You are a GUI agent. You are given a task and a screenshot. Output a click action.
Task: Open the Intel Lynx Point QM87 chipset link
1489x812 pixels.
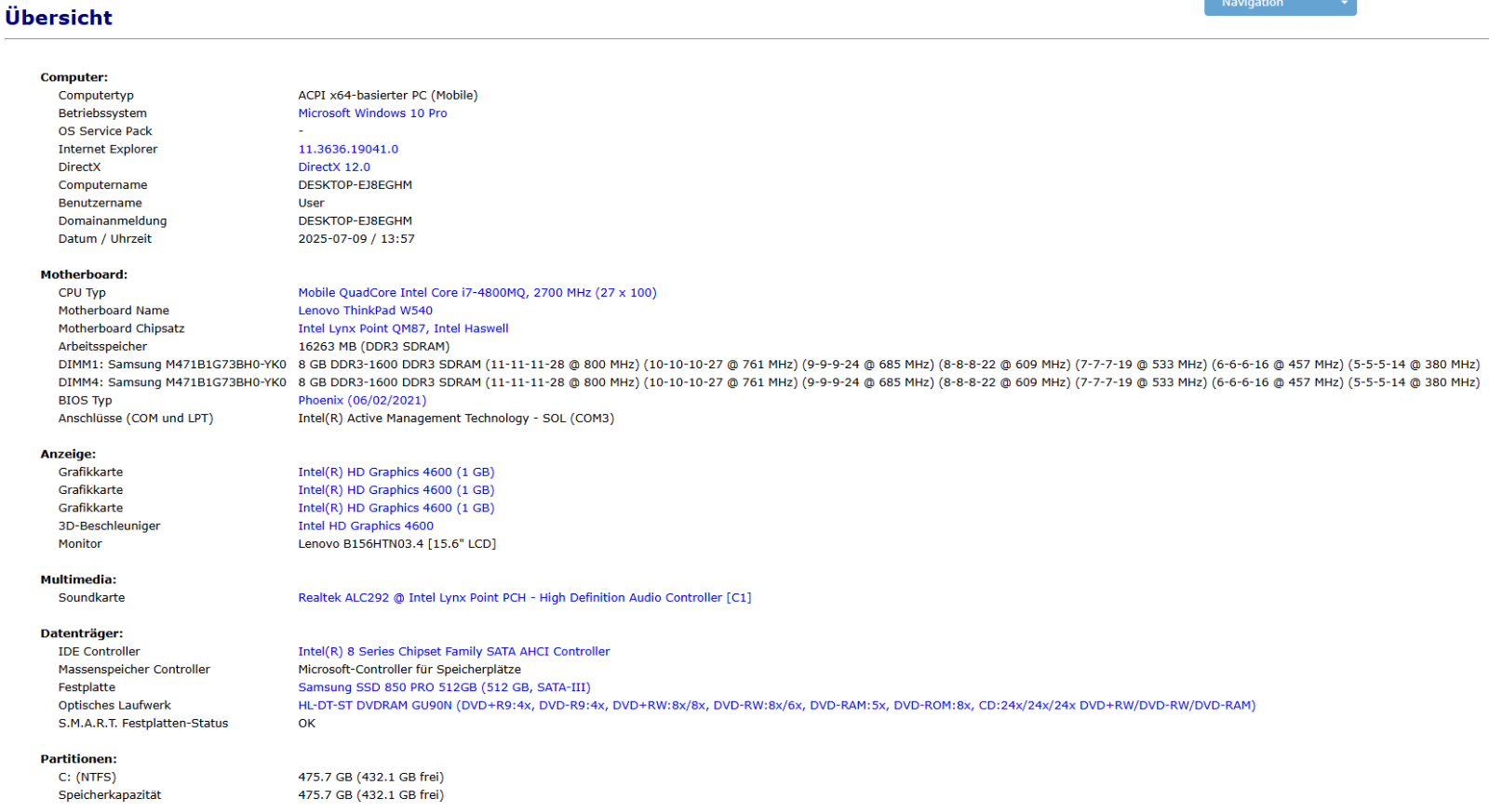tap(403, 328)
